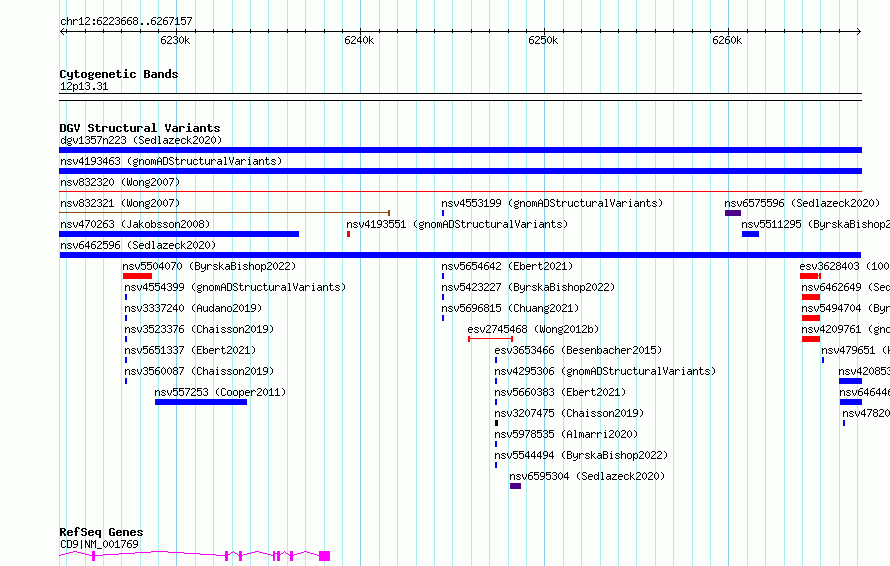Click the 6240k ruler tick label
Image resolution: width=890 pixels, height=566 pixels.
point(359,40)
